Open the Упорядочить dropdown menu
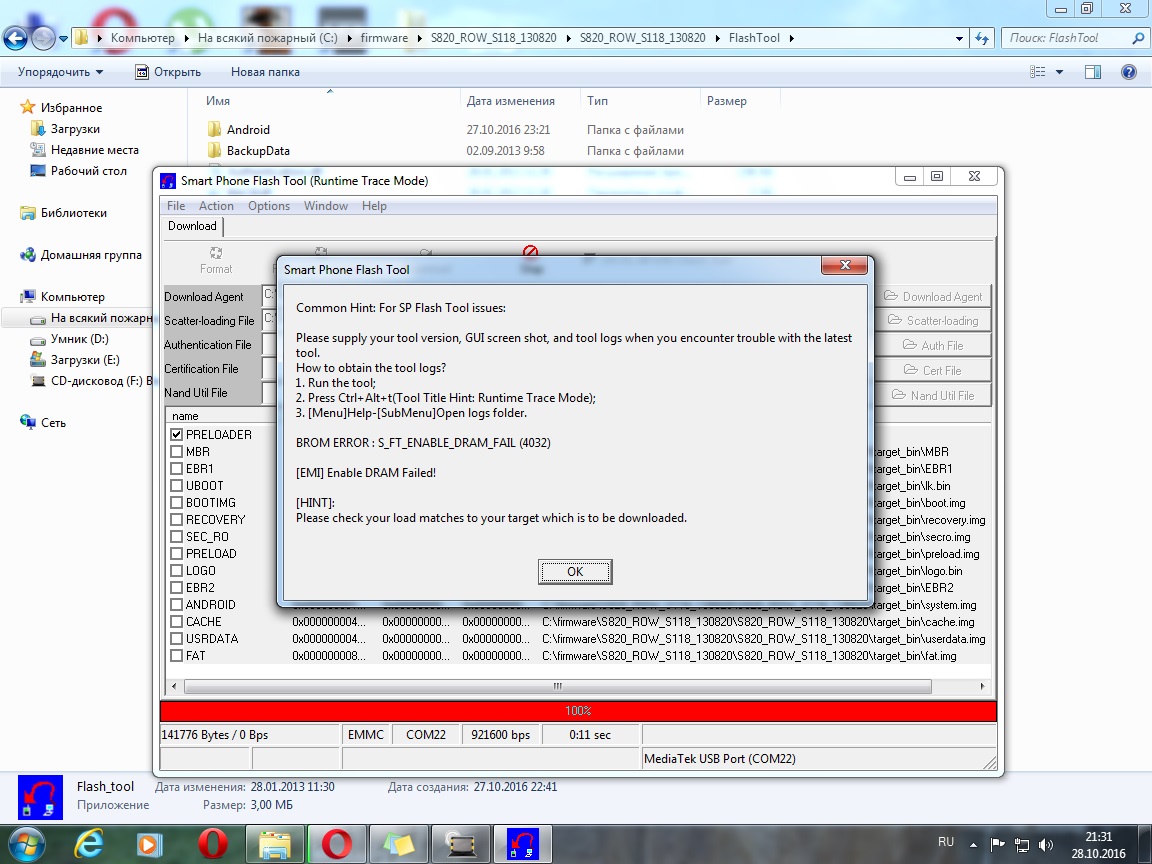This screenshot has width=1152, height=864. [x=60, y=72]
